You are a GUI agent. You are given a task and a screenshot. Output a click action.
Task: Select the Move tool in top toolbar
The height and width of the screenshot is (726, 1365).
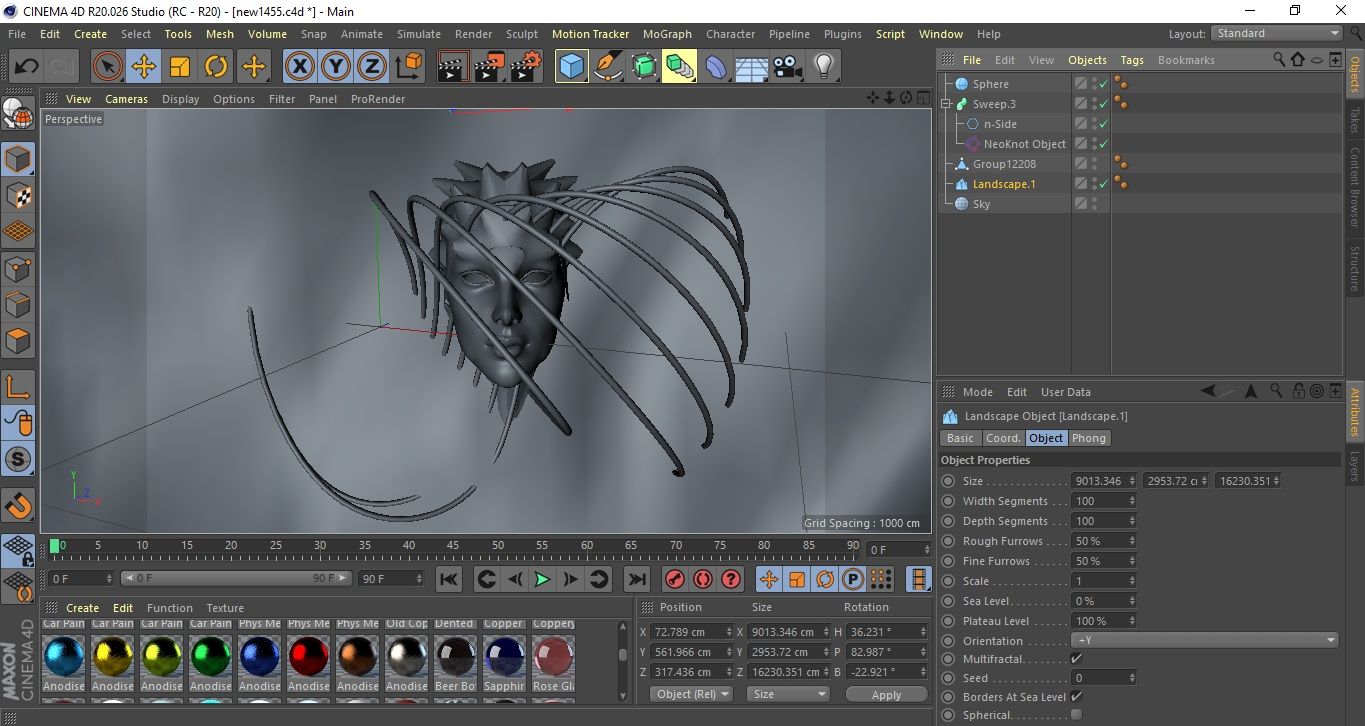pos(143,67)
